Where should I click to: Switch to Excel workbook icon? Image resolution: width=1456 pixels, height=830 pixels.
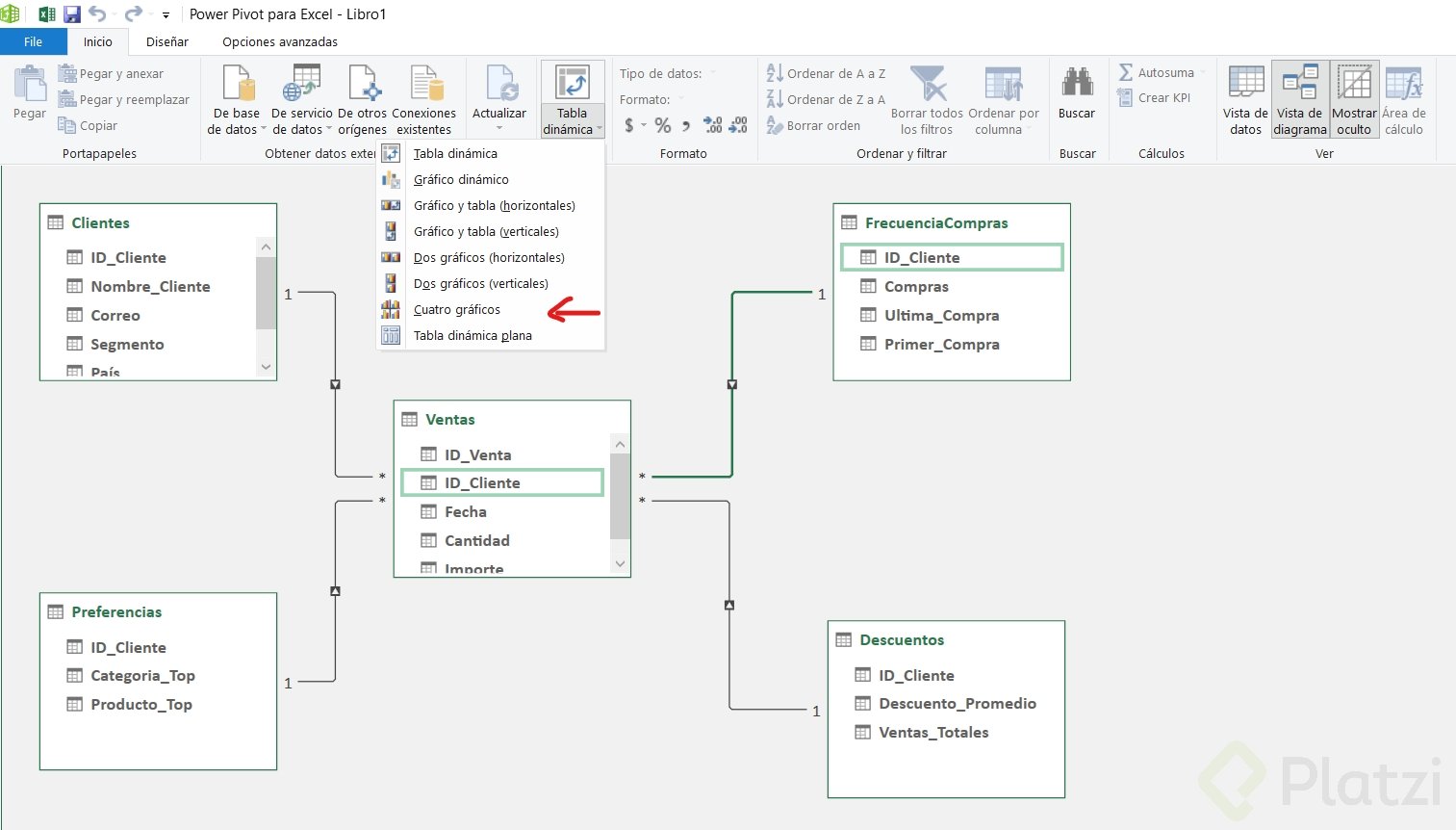(46, 14)
